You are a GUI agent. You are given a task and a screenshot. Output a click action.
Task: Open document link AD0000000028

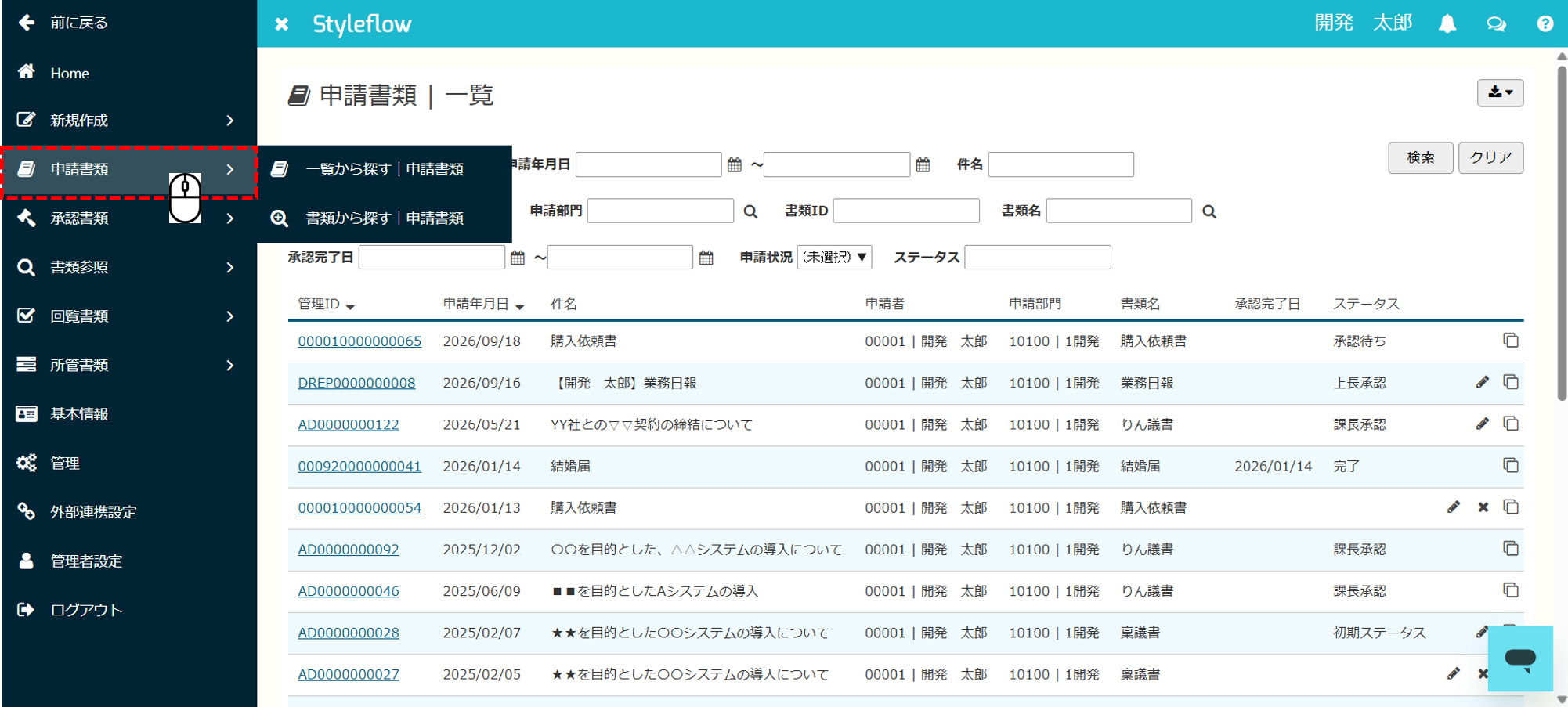pos(349,633)
